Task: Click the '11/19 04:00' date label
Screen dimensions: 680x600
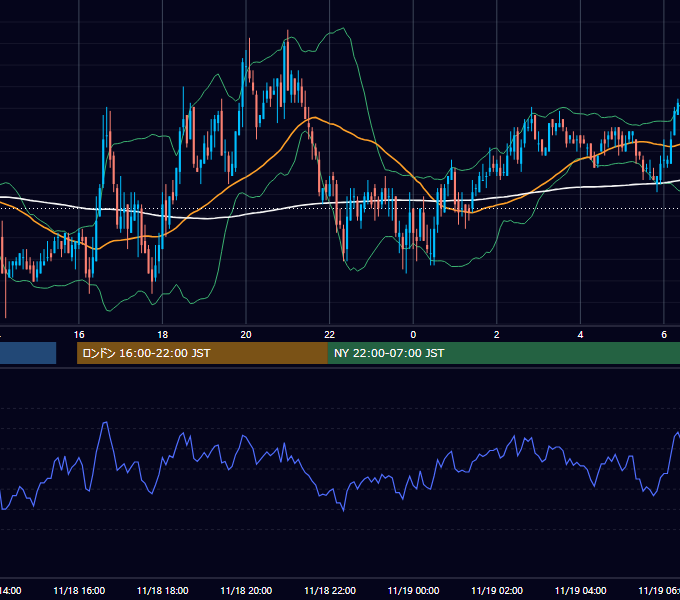Action: (x=580, y=590)
